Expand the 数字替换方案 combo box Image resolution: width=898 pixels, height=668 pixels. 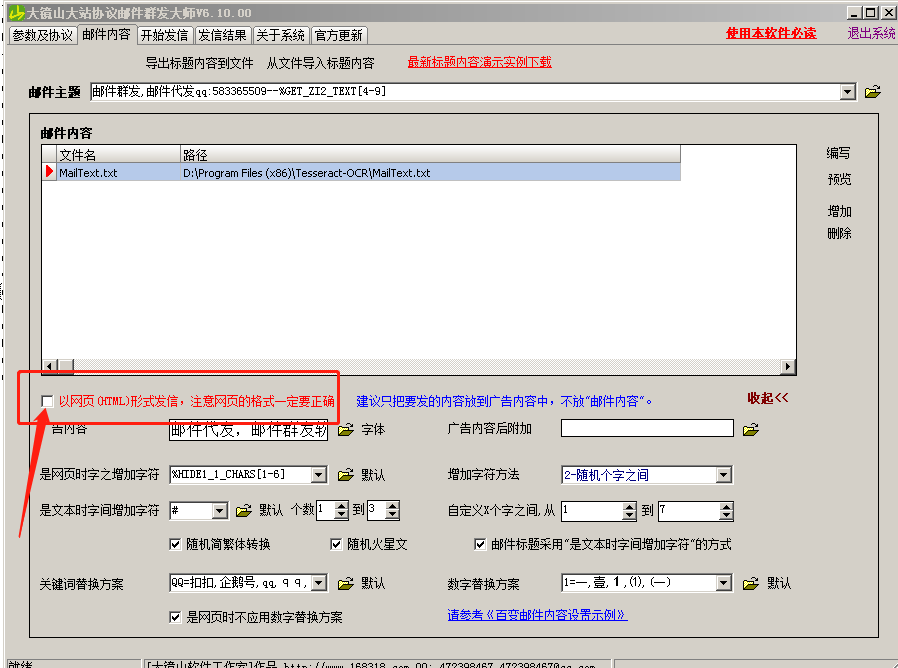(x=725, y=583)
